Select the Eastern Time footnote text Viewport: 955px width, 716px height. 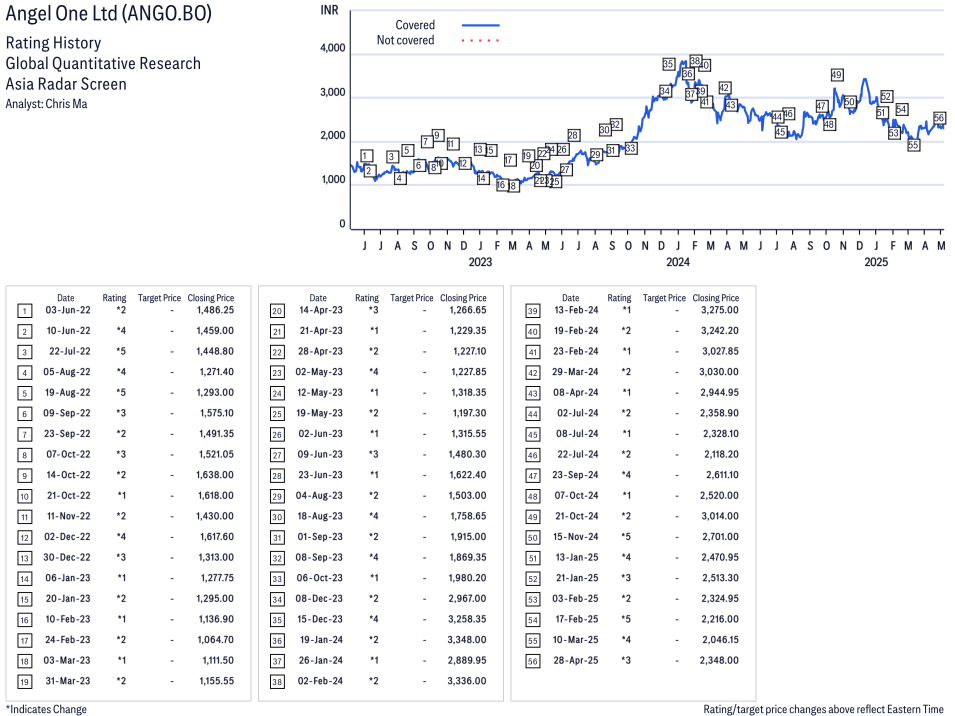823,709
